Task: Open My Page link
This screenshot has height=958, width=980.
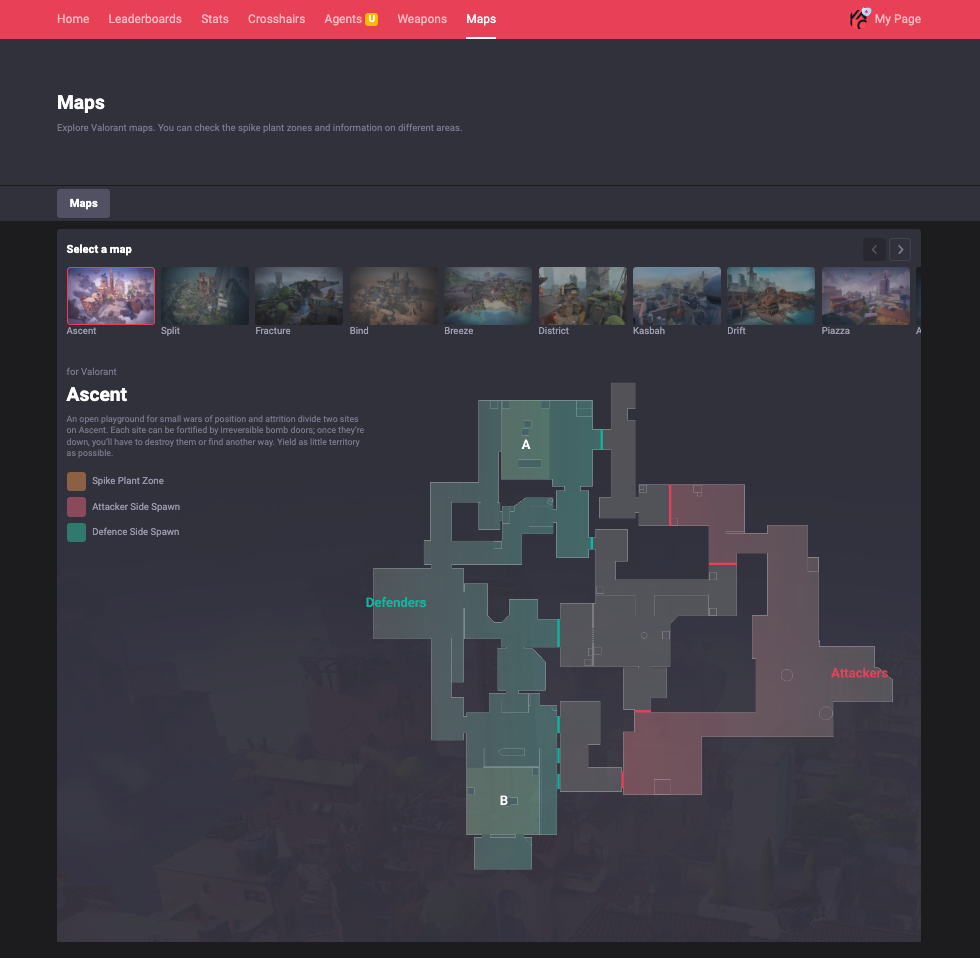Action: (898, 19)
